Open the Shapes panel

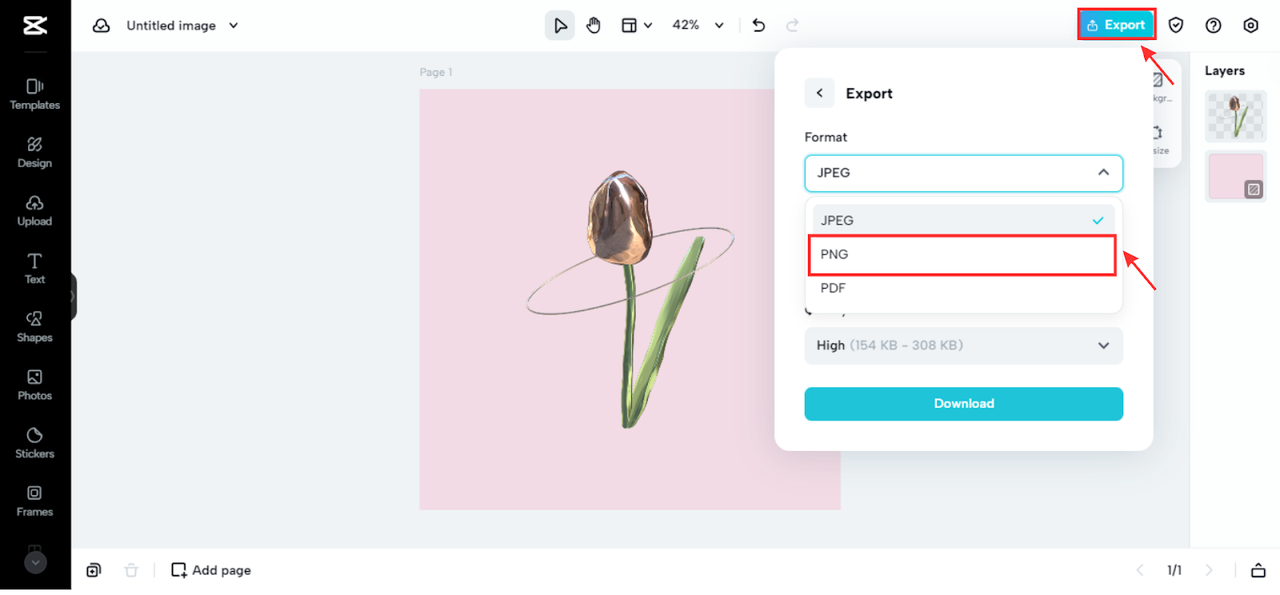[35, 326]
